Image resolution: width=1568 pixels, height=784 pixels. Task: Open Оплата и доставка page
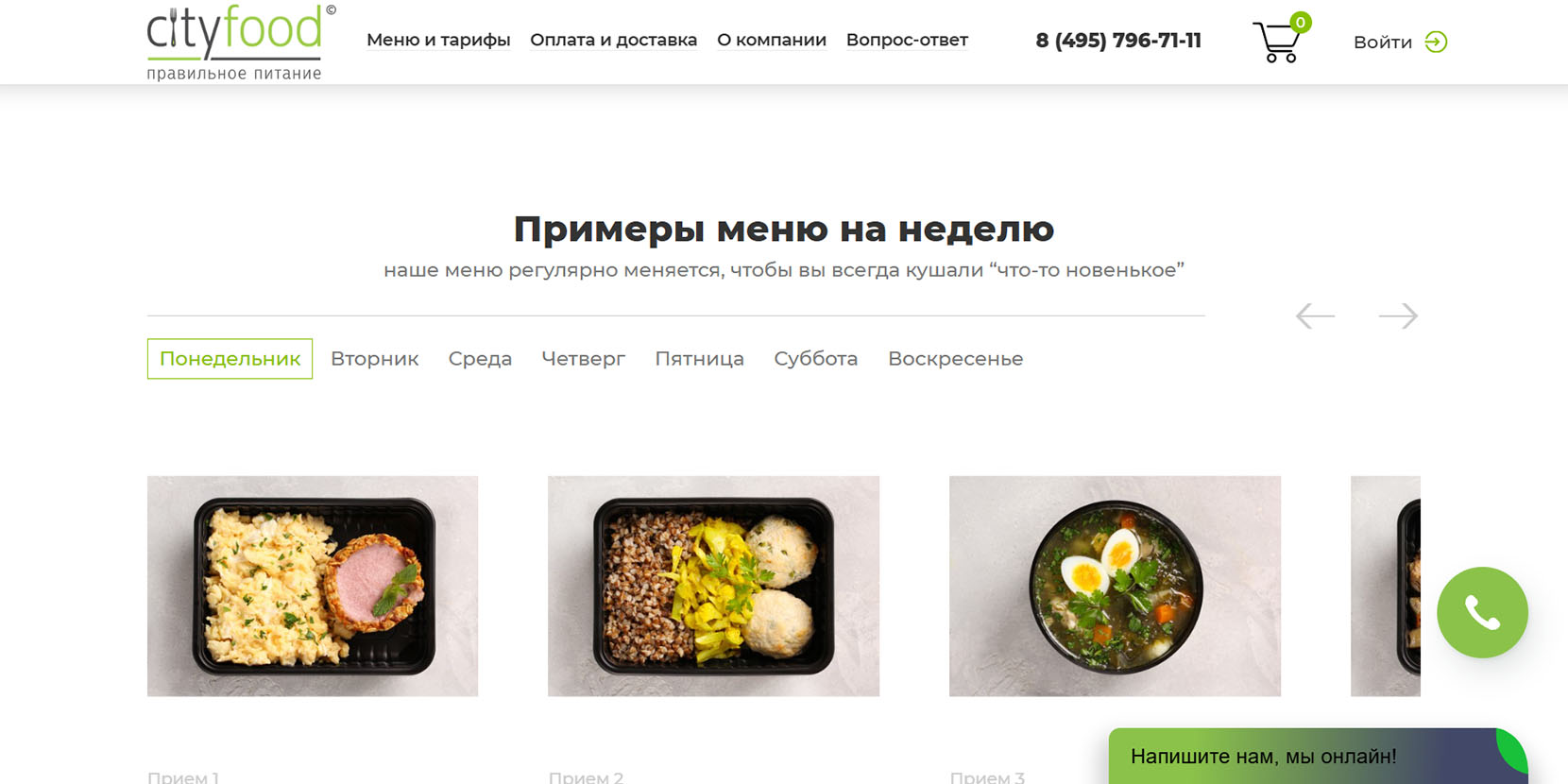click(x=613, y=40)
